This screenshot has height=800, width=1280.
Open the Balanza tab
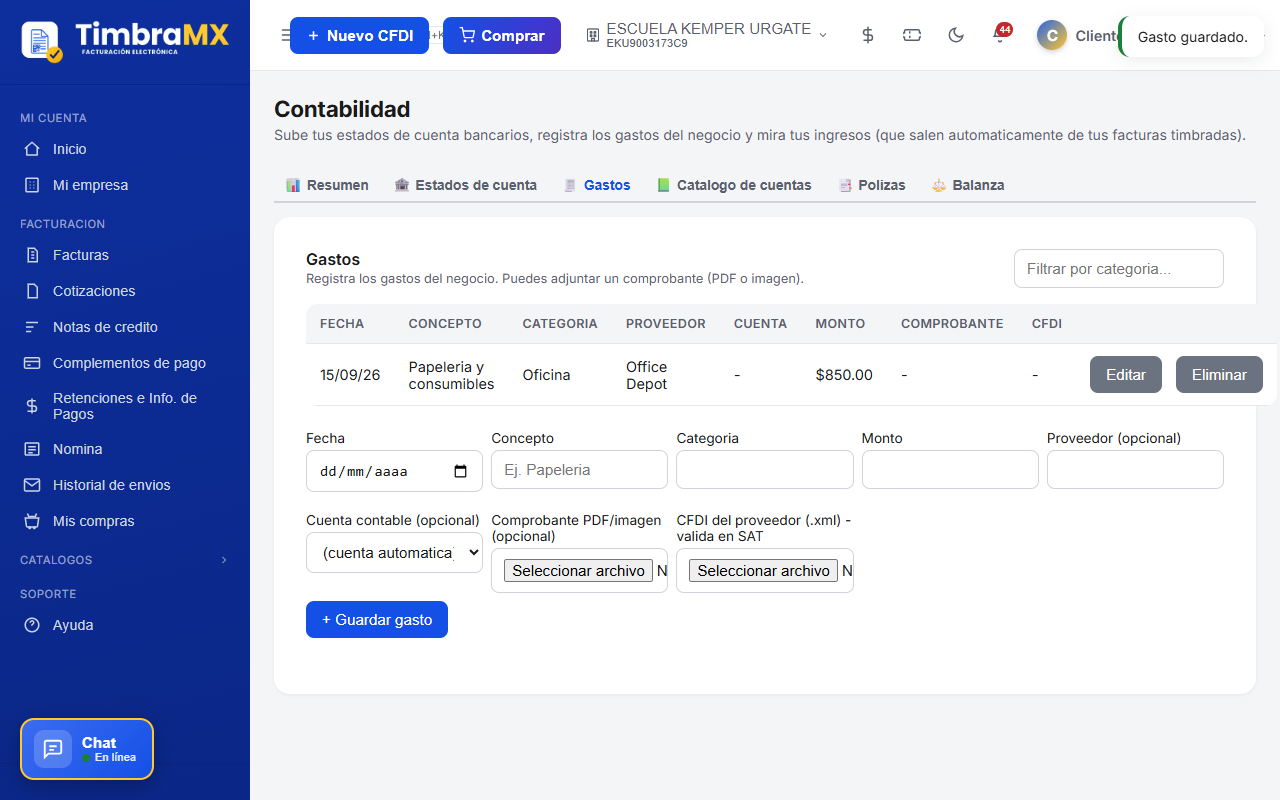pyautogui.click(x=968, y=185)
